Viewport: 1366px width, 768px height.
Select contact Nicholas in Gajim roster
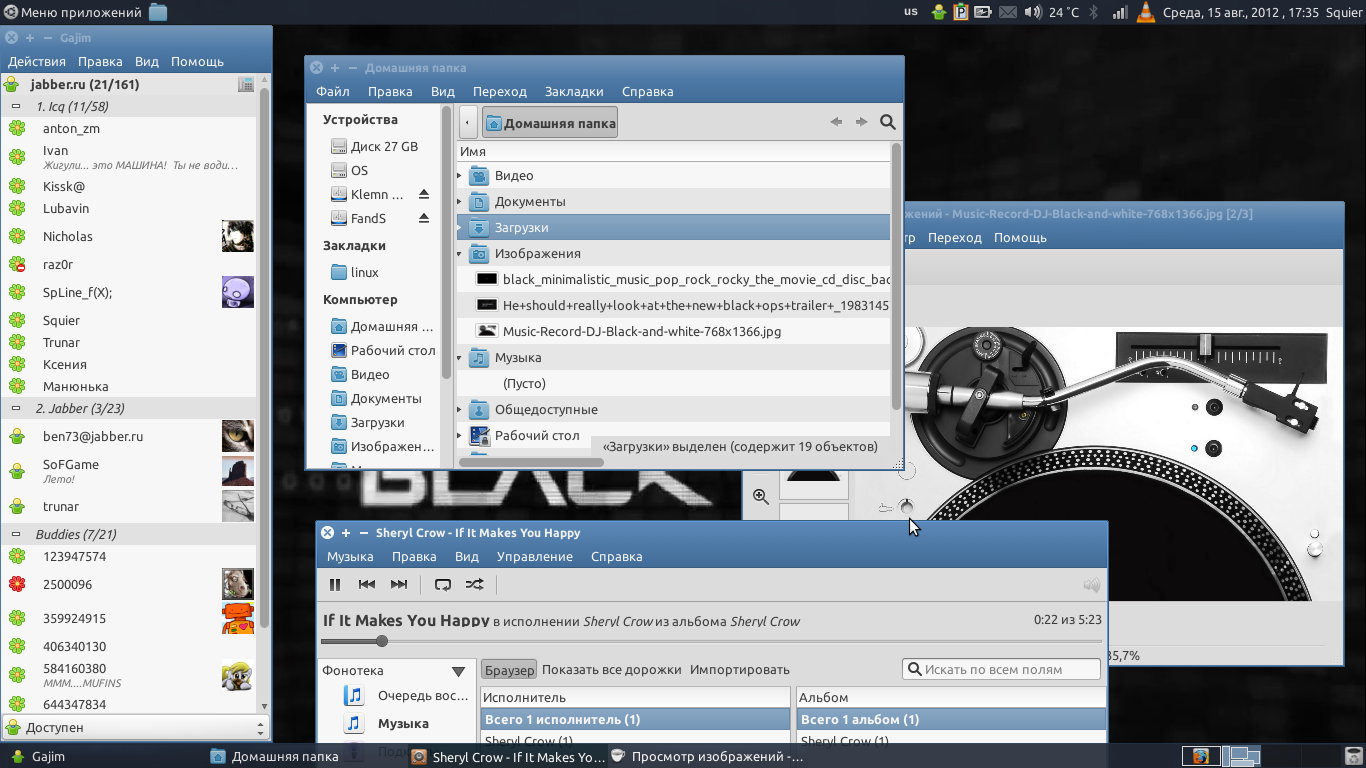pyautogui.click(x=129, y=237)
